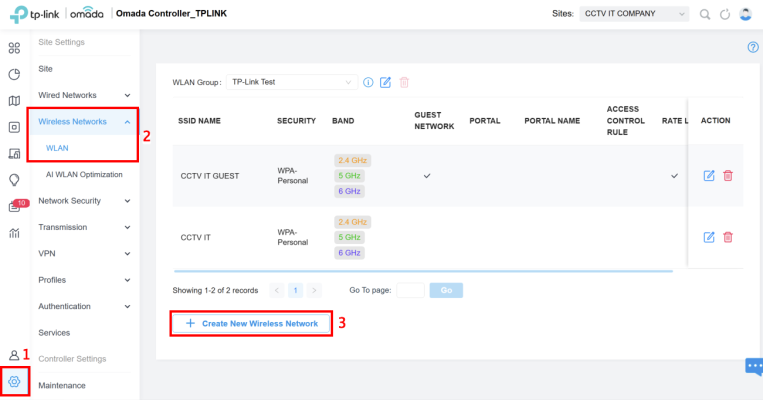Open the Clients icon in sidebar
Image resolution: width=763 pixels, height=400 pixels.
pos(14,154)
